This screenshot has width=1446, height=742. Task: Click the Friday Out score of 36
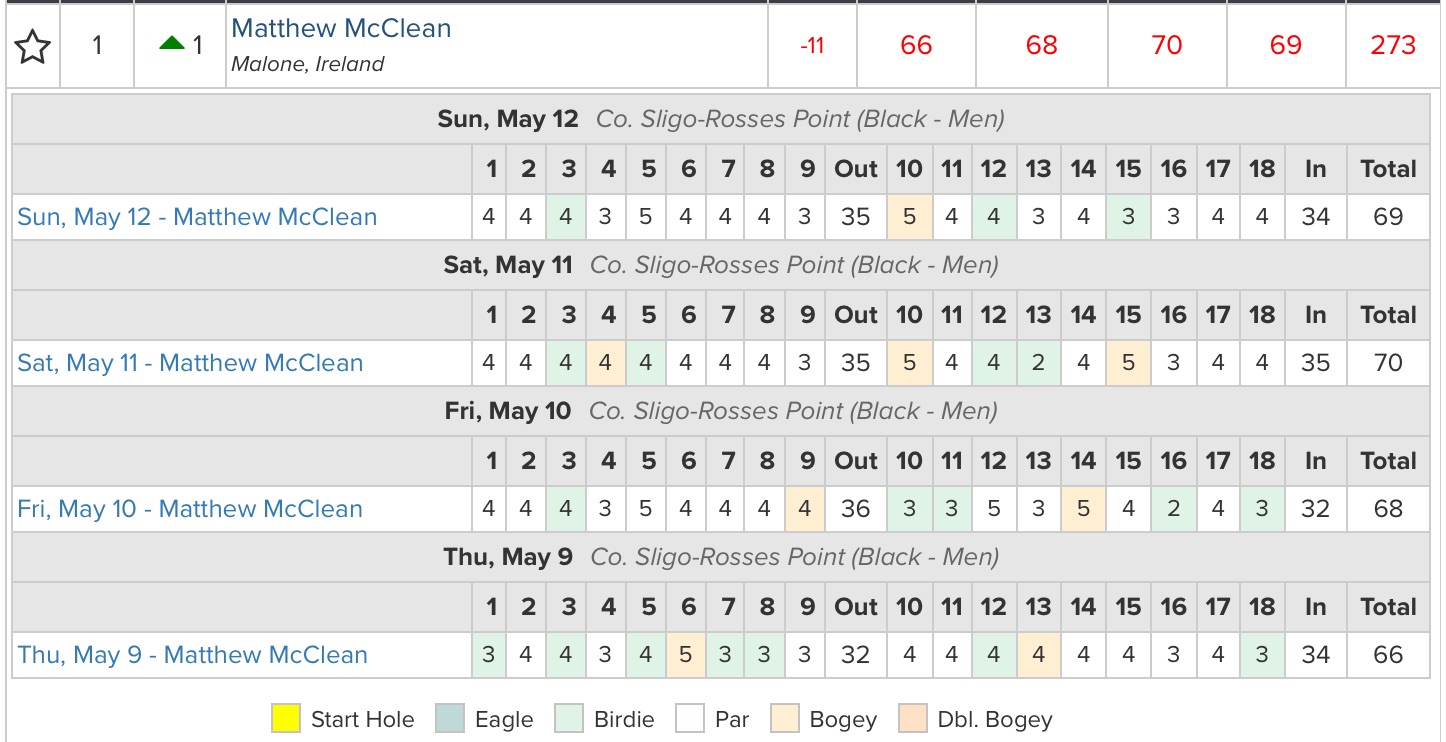(x=855, y=509)
